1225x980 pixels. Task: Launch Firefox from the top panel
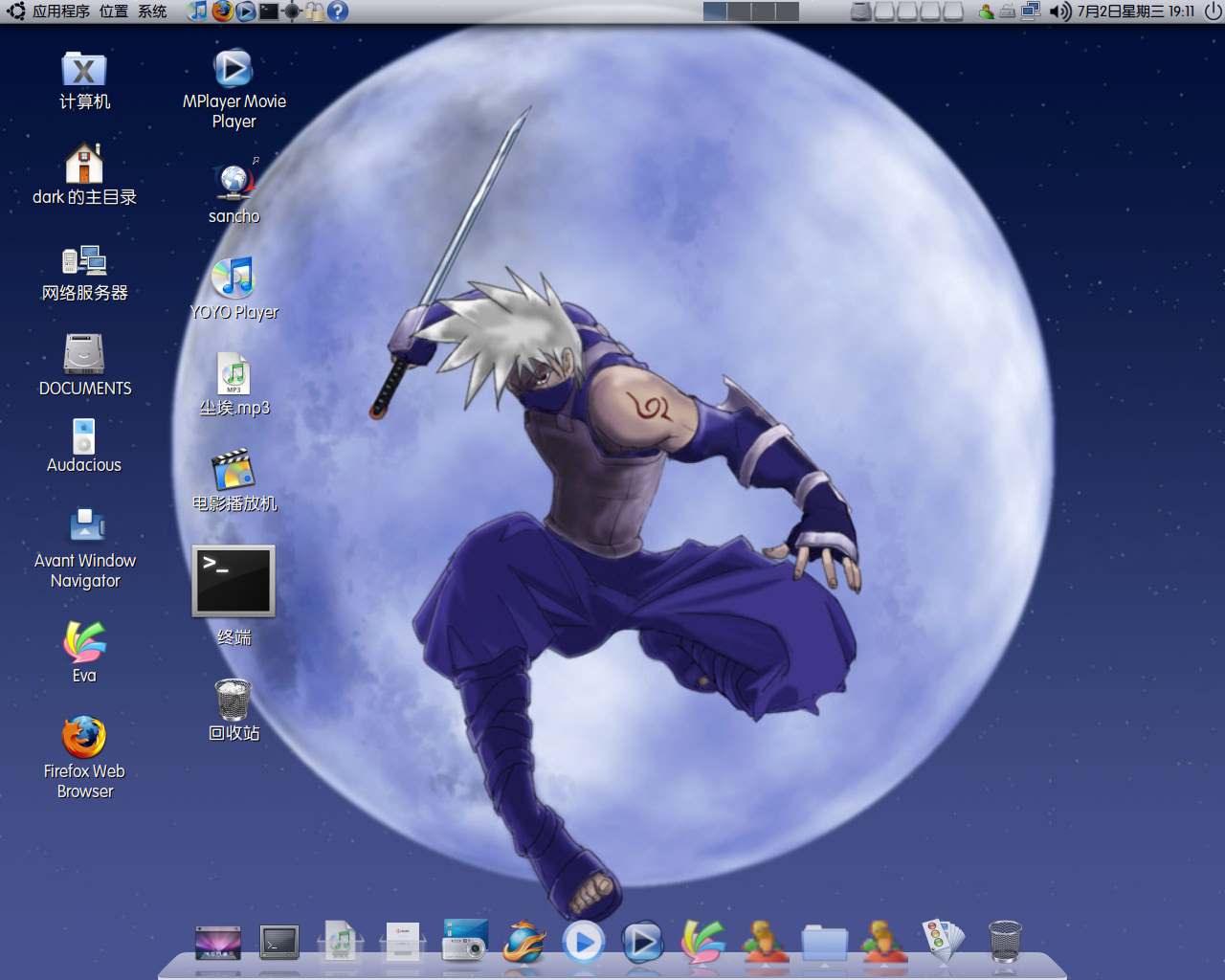coord(222,11)
